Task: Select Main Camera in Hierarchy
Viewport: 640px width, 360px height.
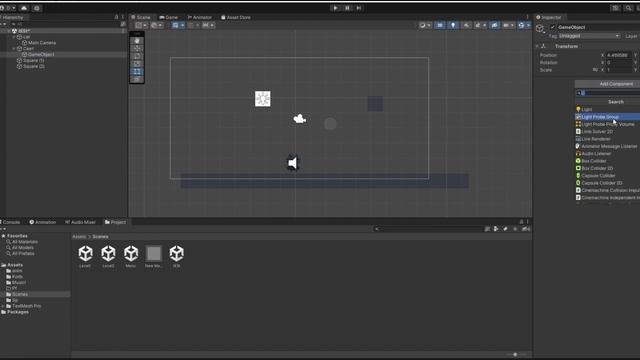Action: tap(42, 43)
